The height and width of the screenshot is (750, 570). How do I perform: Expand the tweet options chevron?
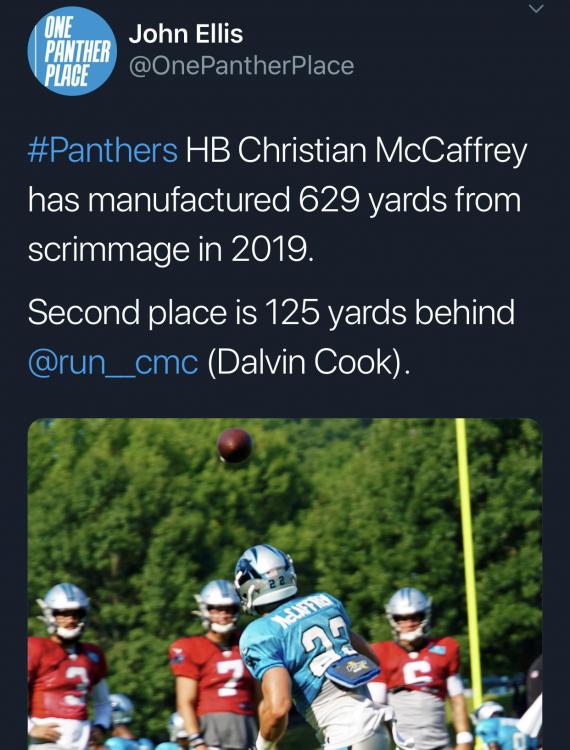coord(537,9)
